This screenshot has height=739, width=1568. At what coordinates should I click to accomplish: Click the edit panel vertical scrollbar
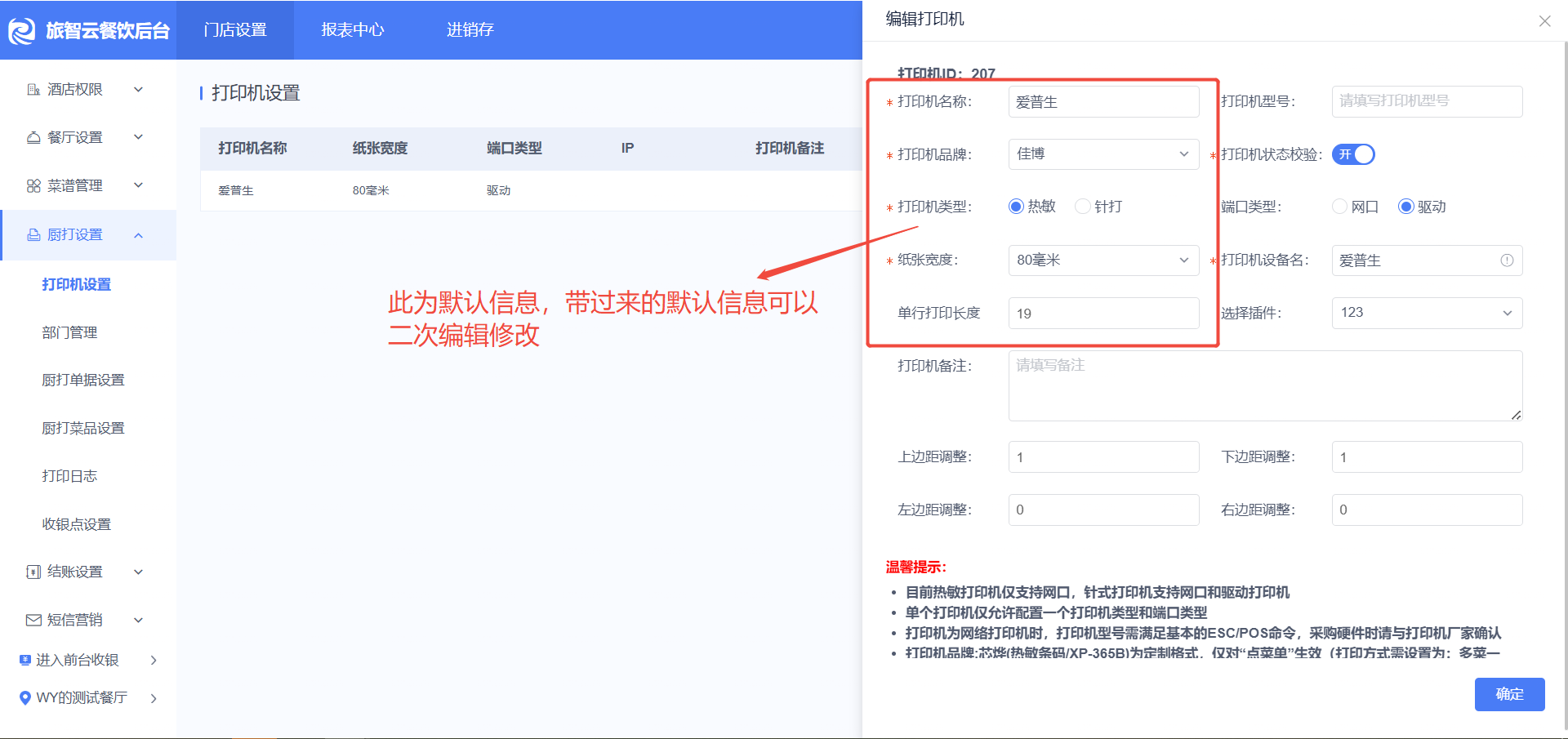[x=1564, y=384]
